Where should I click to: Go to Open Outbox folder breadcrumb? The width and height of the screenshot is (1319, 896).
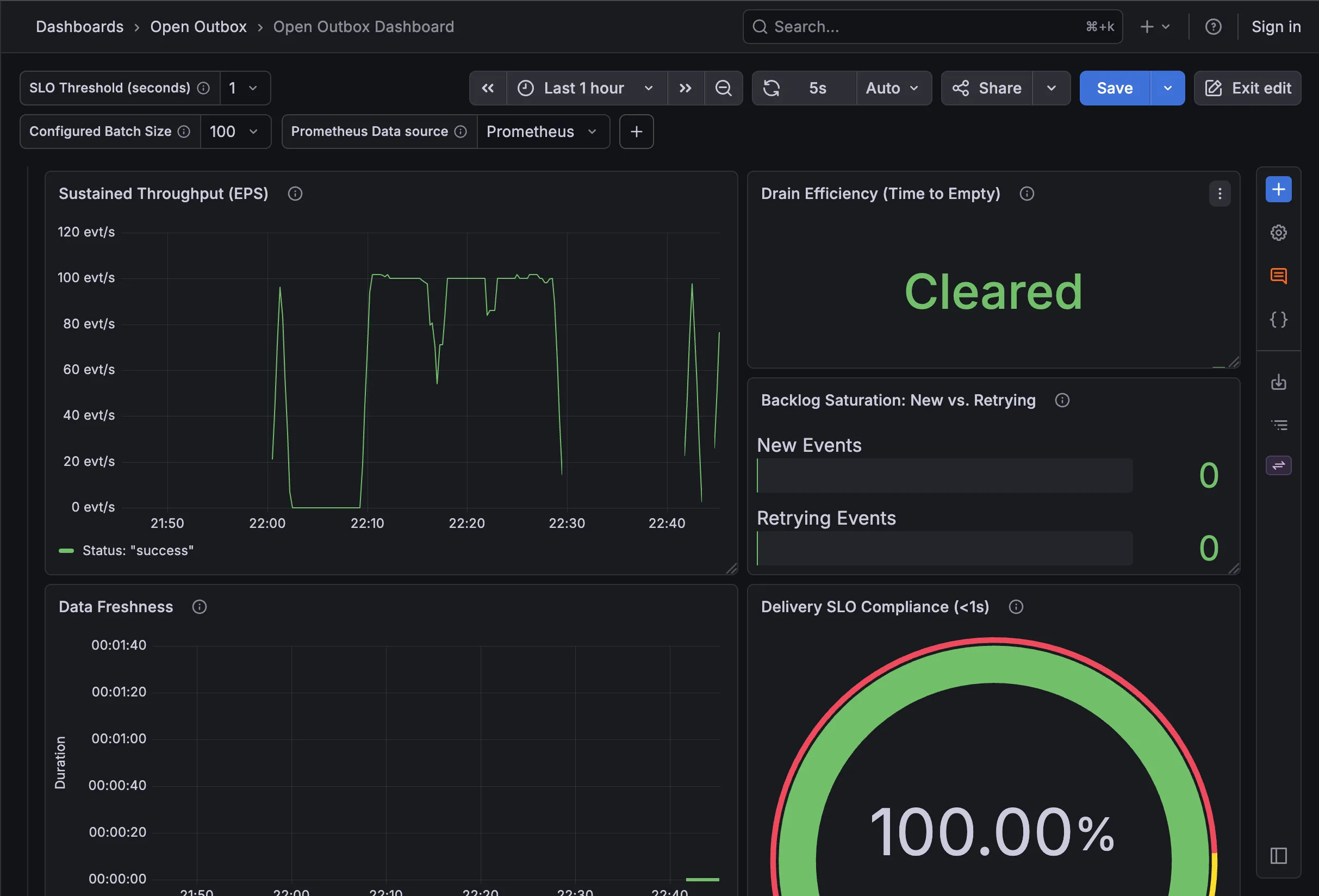tap(198, 27)
